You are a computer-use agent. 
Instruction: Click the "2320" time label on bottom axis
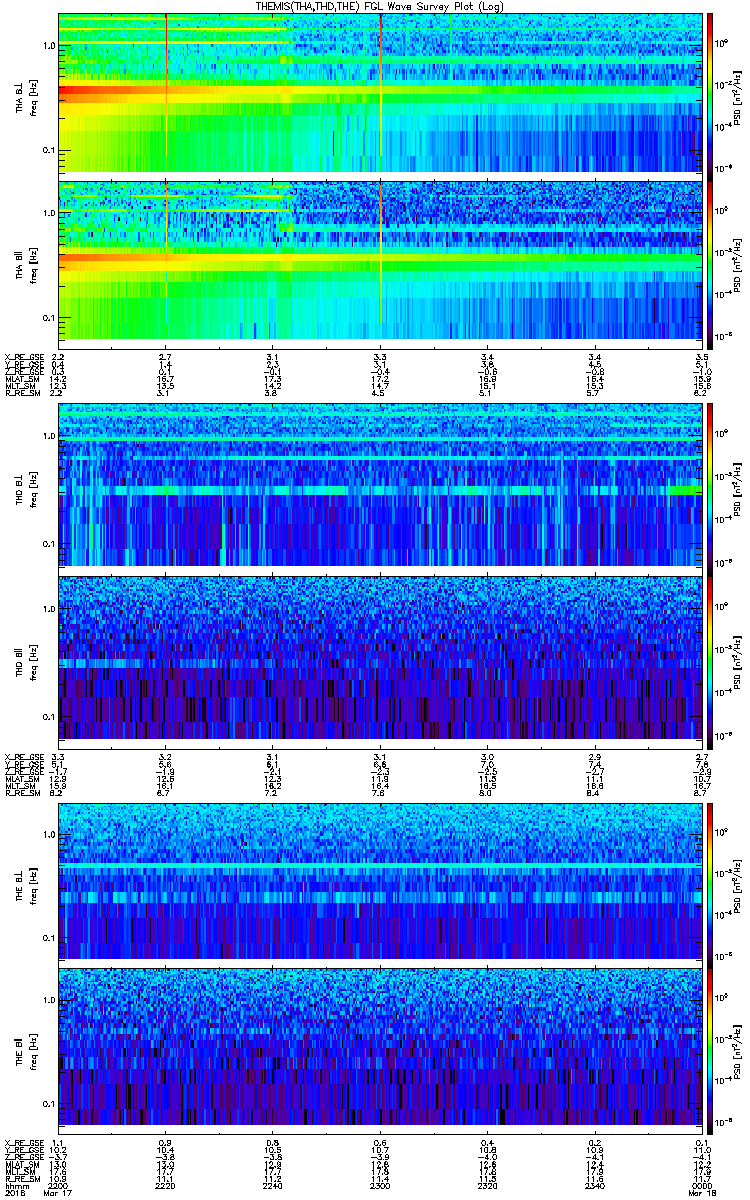[x=486, y=1186]
